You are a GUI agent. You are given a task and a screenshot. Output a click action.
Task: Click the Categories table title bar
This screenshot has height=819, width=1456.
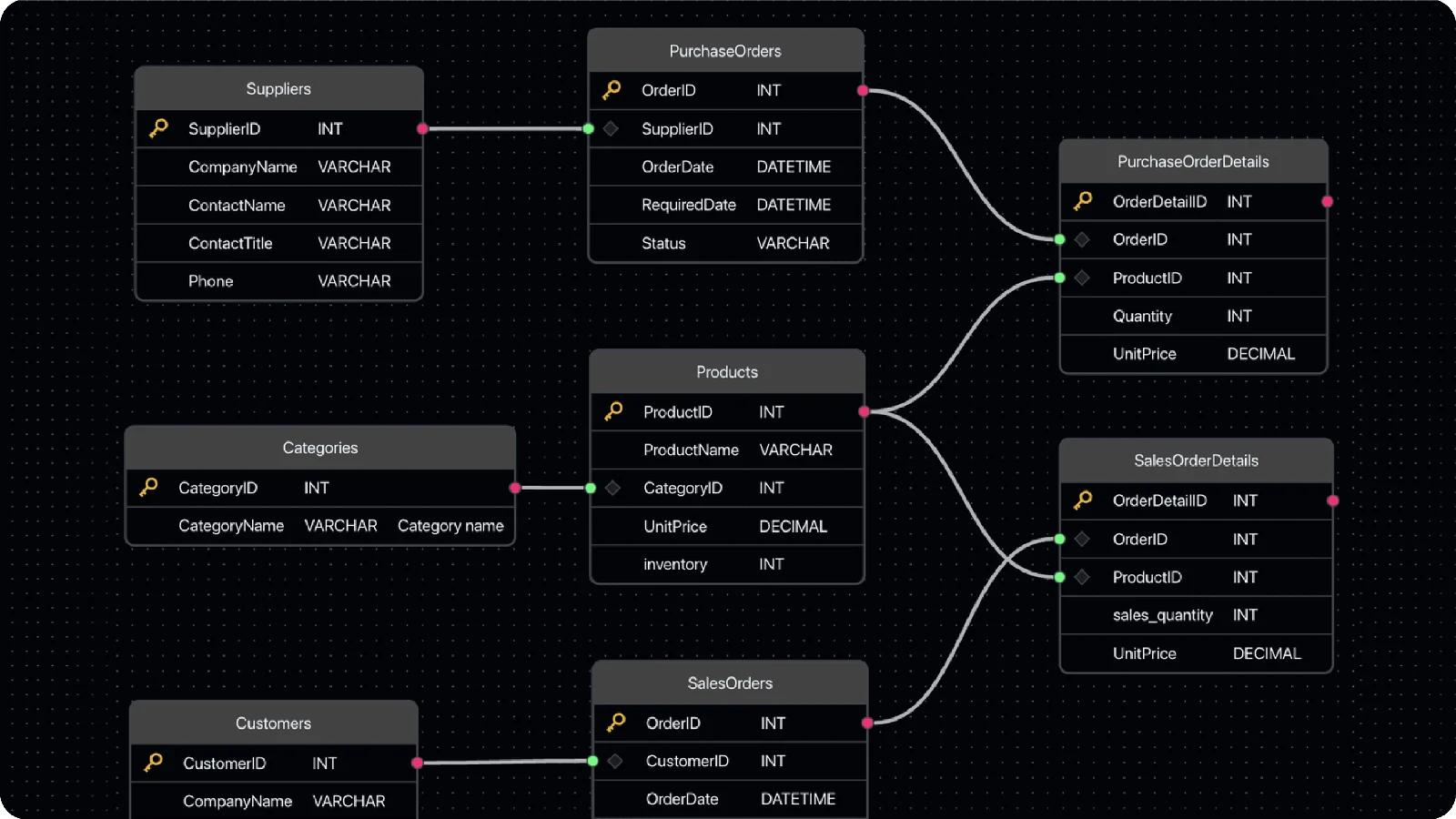(x=320, y=448)
